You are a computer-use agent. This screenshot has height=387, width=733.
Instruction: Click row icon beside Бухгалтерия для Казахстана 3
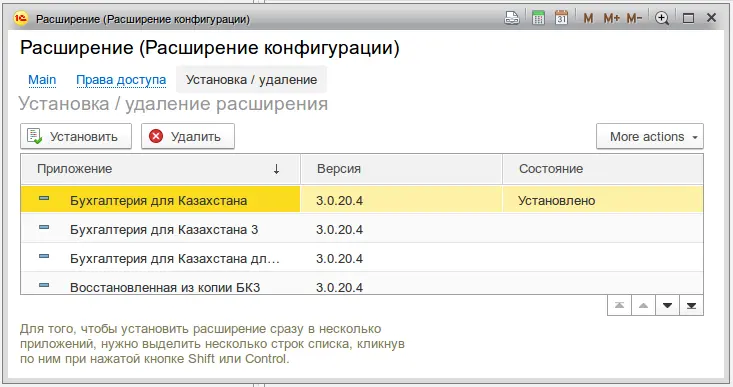click(x=44, y=228)
